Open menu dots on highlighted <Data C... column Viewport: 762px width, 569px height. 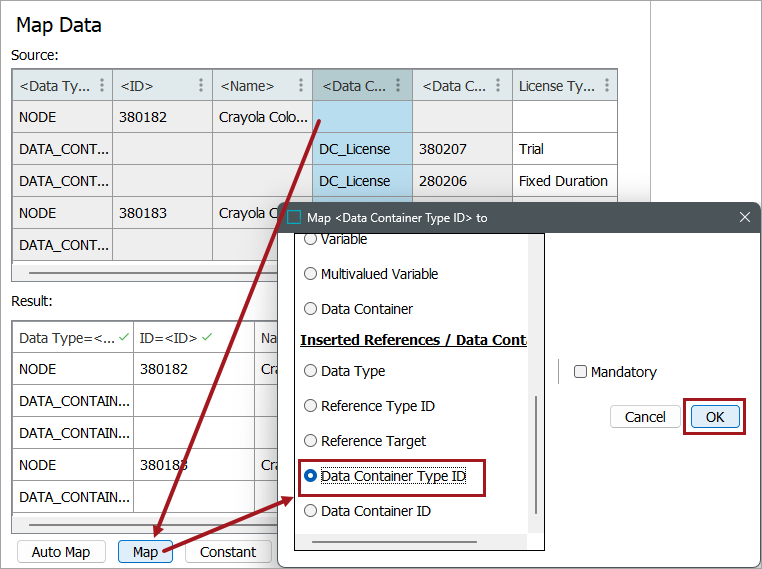click(x=398, y=86)
